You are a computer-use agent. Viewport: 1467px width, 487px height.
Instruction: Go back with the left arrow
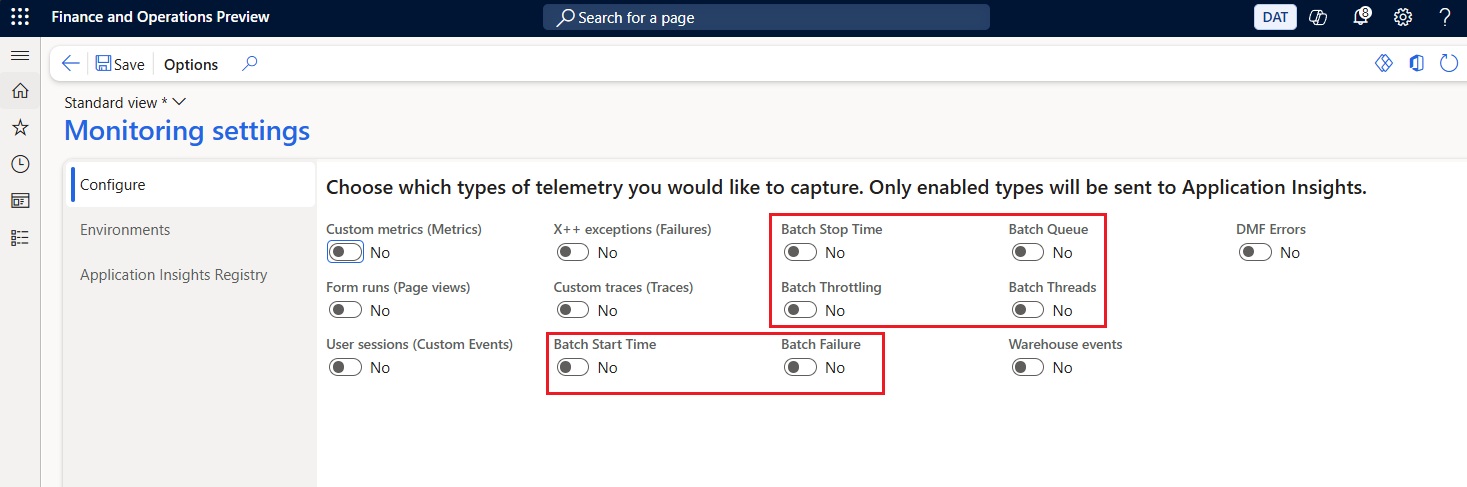70,64
